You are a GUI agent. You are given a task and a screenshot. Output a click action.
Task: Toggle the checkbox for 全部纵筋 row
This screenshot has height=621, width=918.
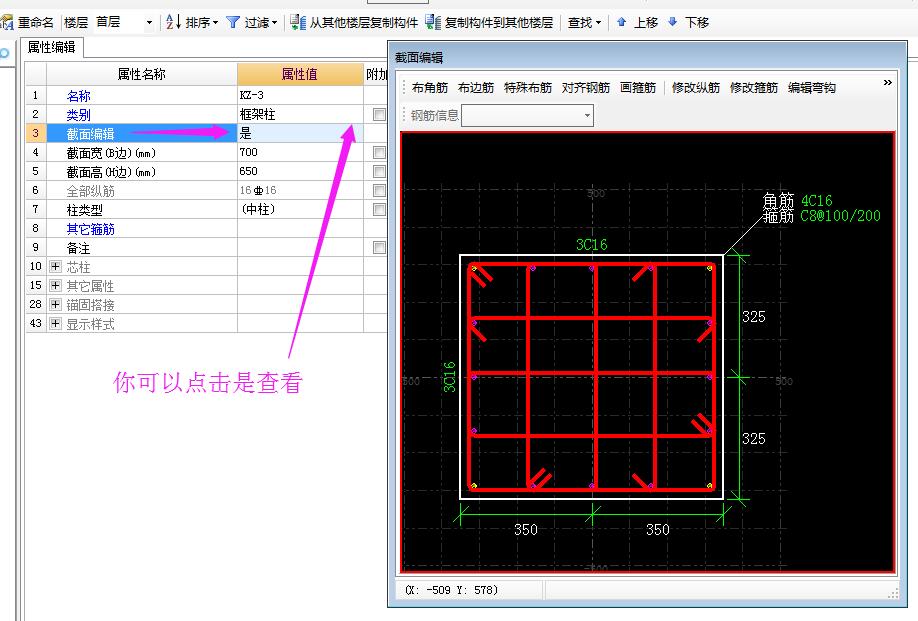tap(379, 191)
